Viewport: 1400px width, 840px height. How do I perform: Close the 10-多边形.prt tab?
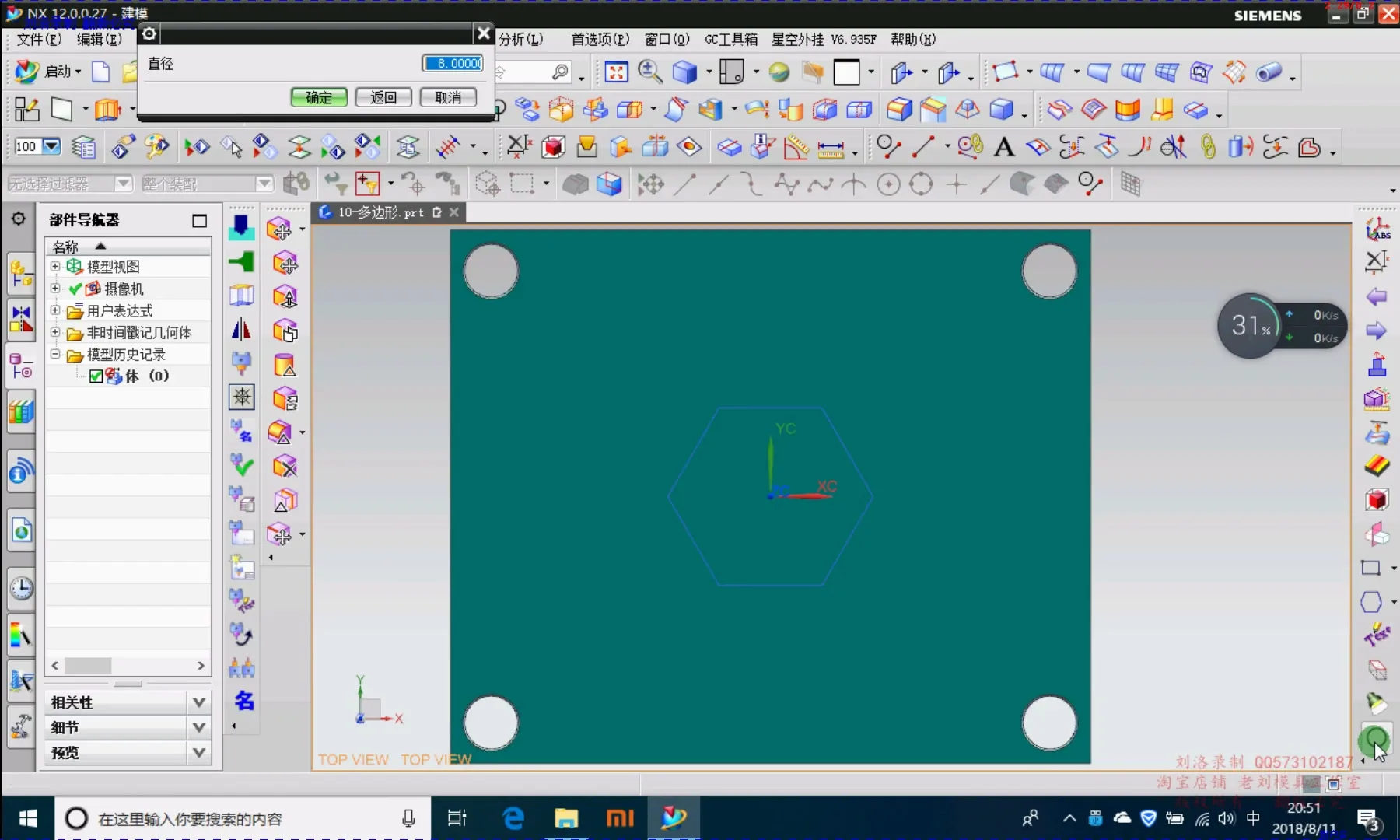click(454, 212)
